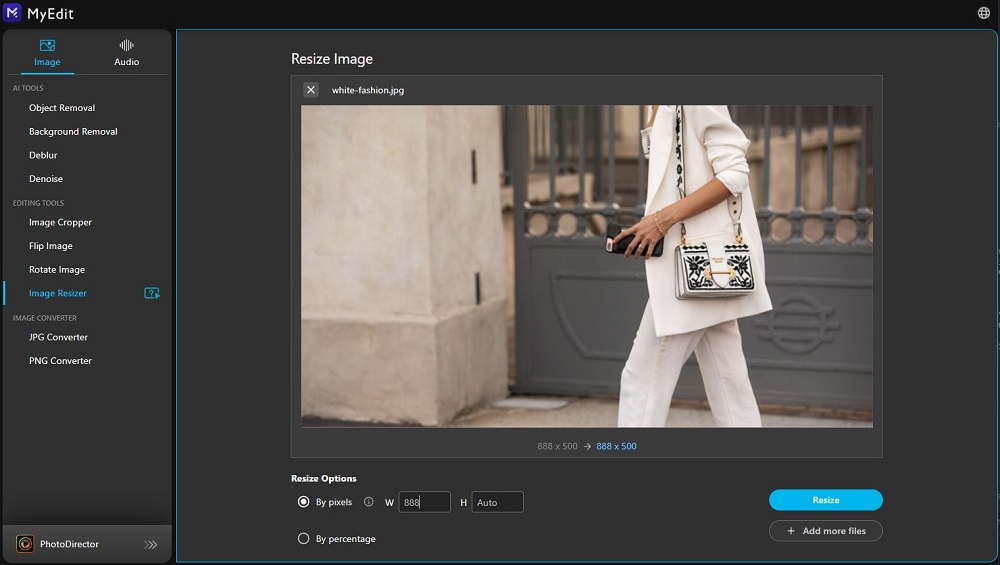The width and height of the screenshot is (1000, 565).
Task: Open the Rotate Image tool
Action: click(x=57, y=269)
